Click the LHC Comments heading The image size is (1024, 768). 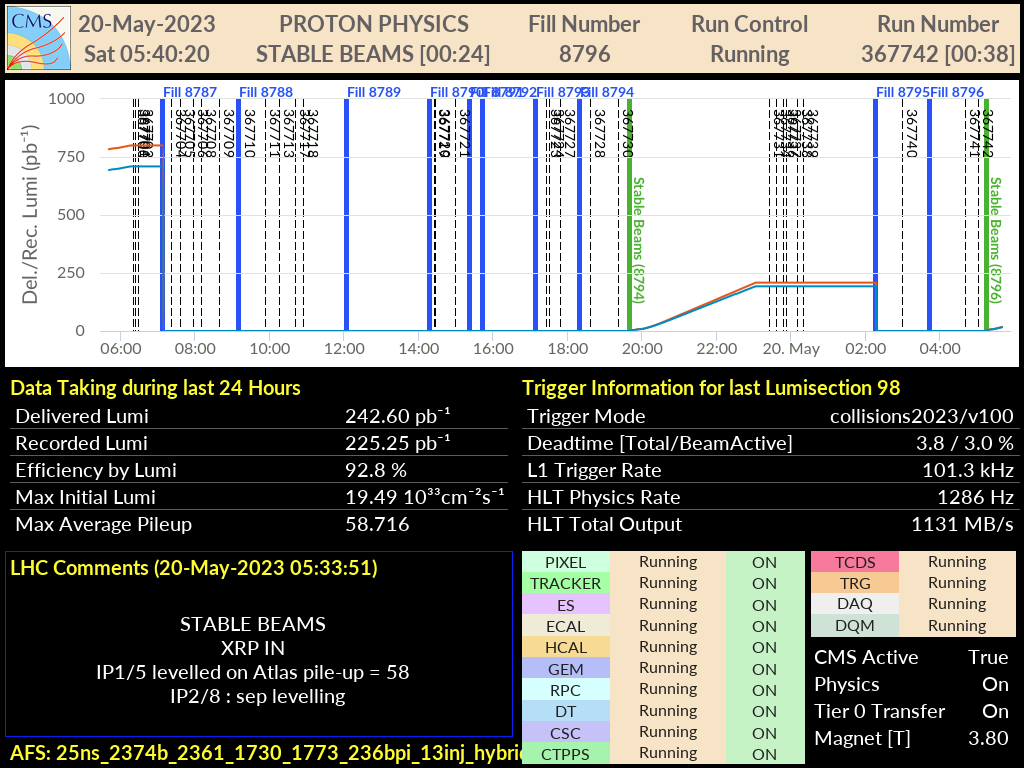coord(194,568)
